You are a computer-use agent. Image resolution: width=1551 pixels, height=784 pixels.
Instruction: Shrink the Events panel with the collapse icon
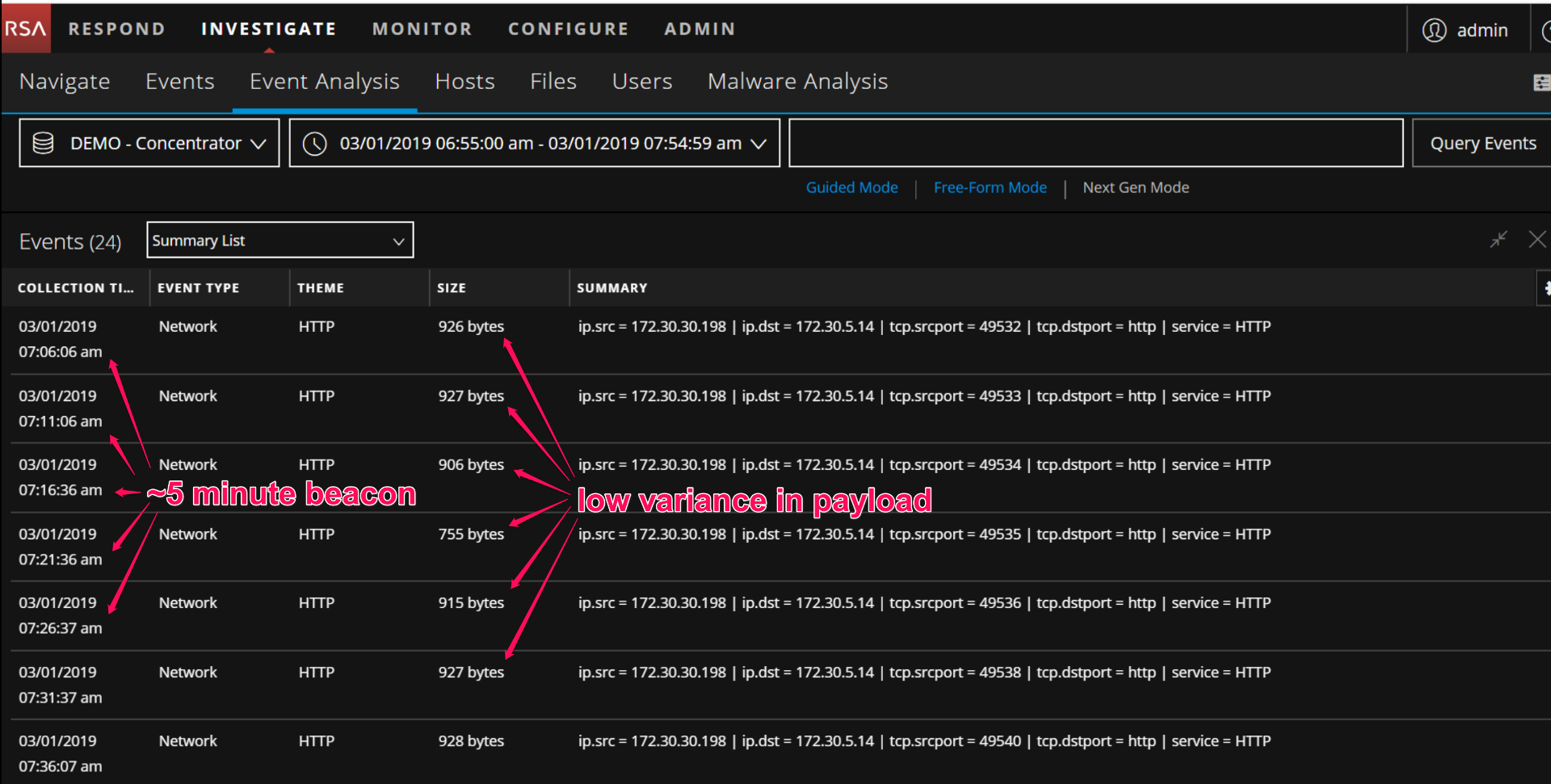(1498, 240)
